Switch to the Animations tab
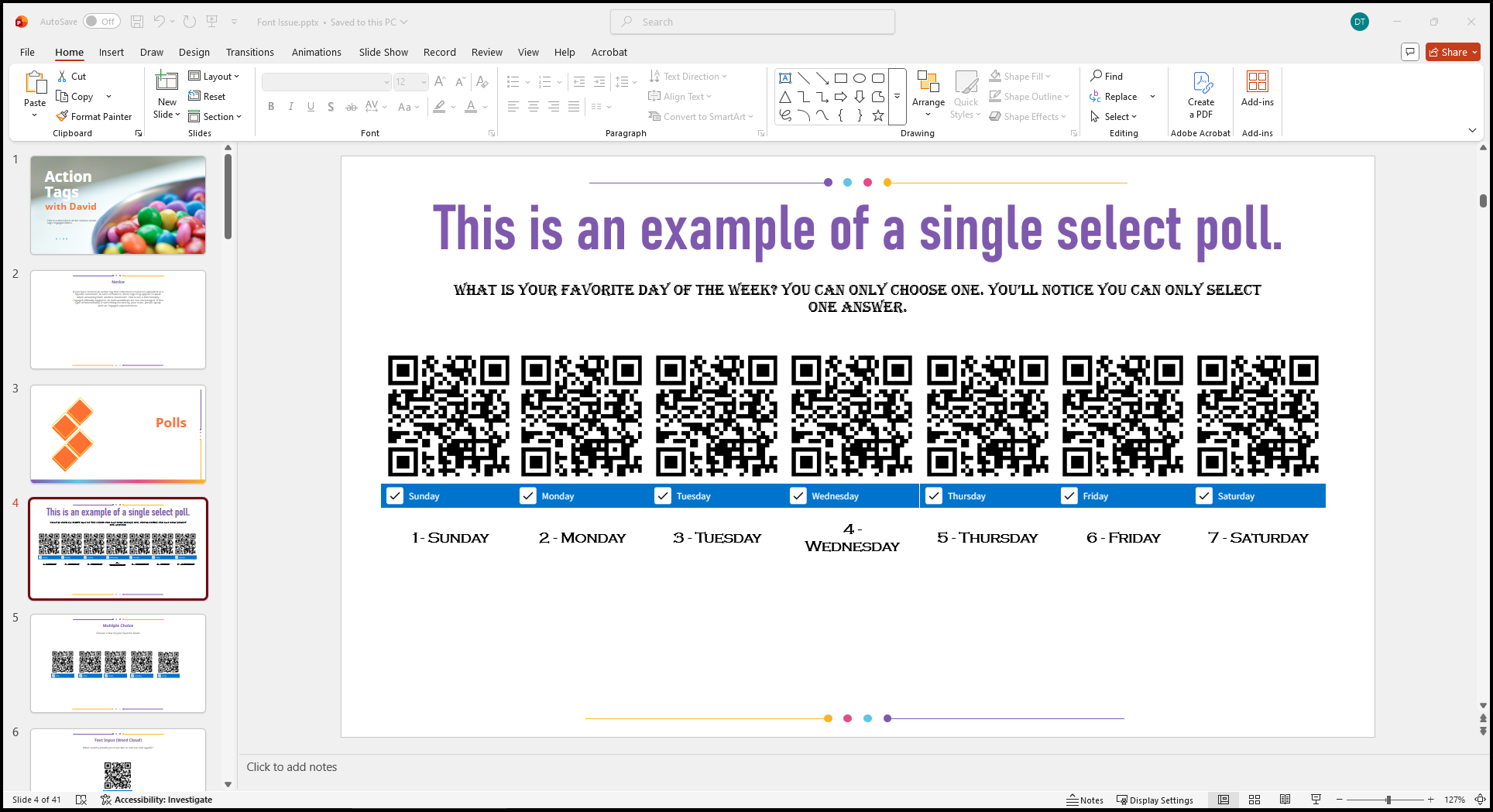 tap(316, 52)
